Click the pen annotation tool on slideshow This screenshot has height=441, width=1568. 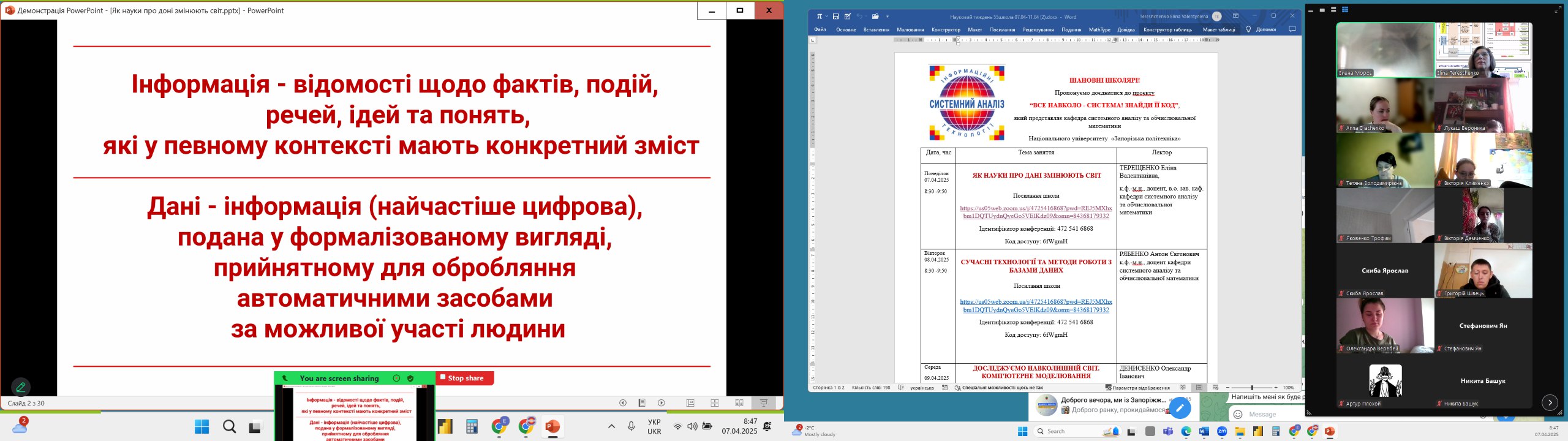click(21, 386)
